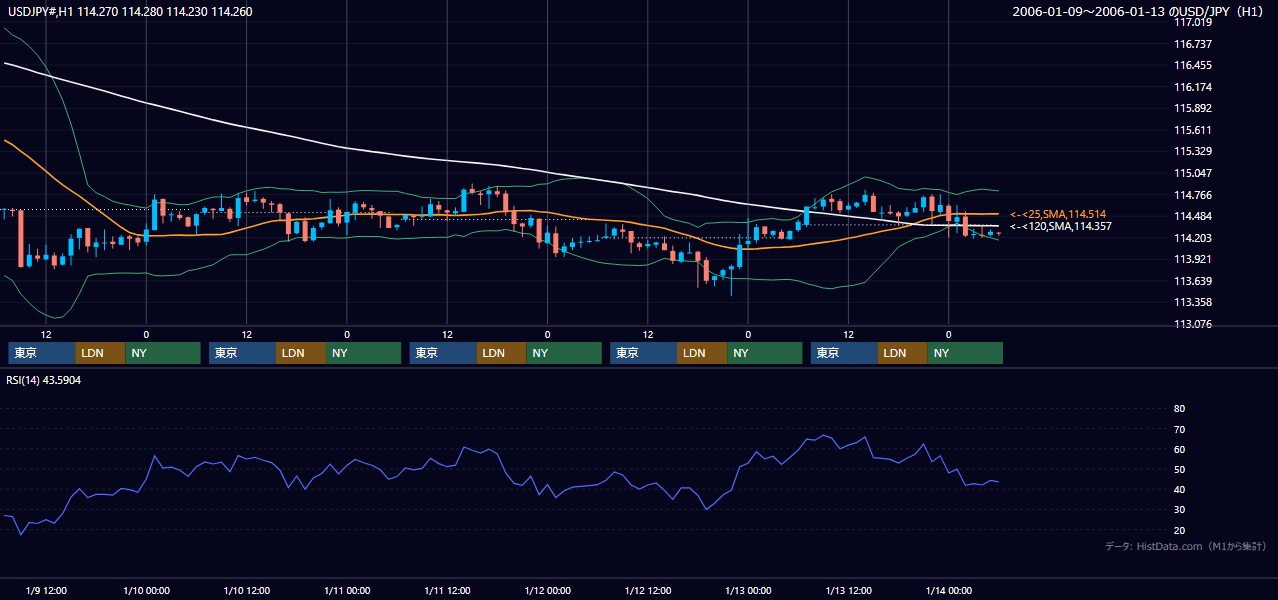Click the USDJPY#,H1 chart title text
Viewport: 1278px width, 600px height.
pyautogui.click(x=130, y=12)
